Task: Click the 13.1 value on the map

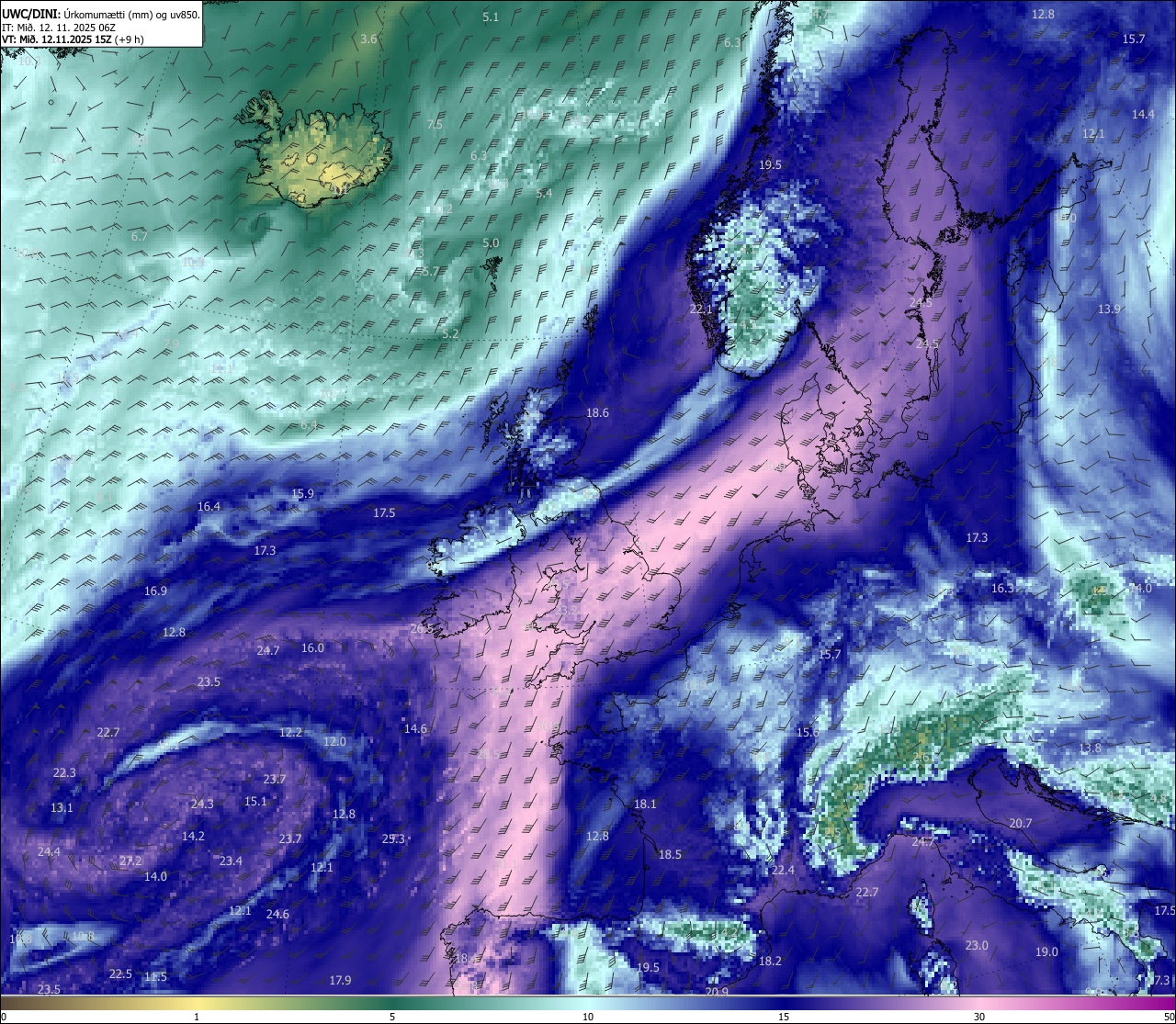Action: pyautogui.click(x=62, y=808)
